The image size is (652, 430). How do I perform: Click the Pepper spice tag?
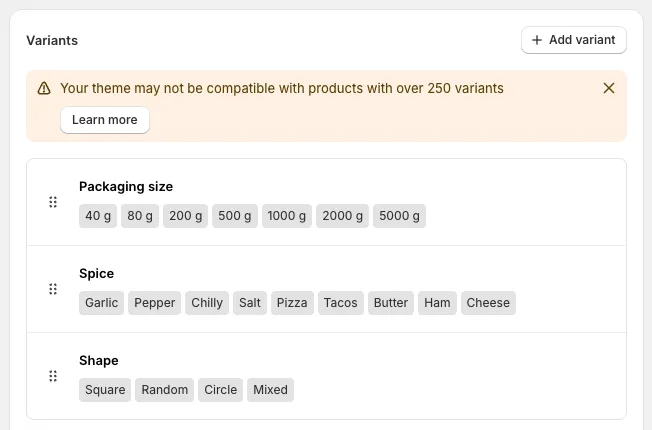pos(154,303)
